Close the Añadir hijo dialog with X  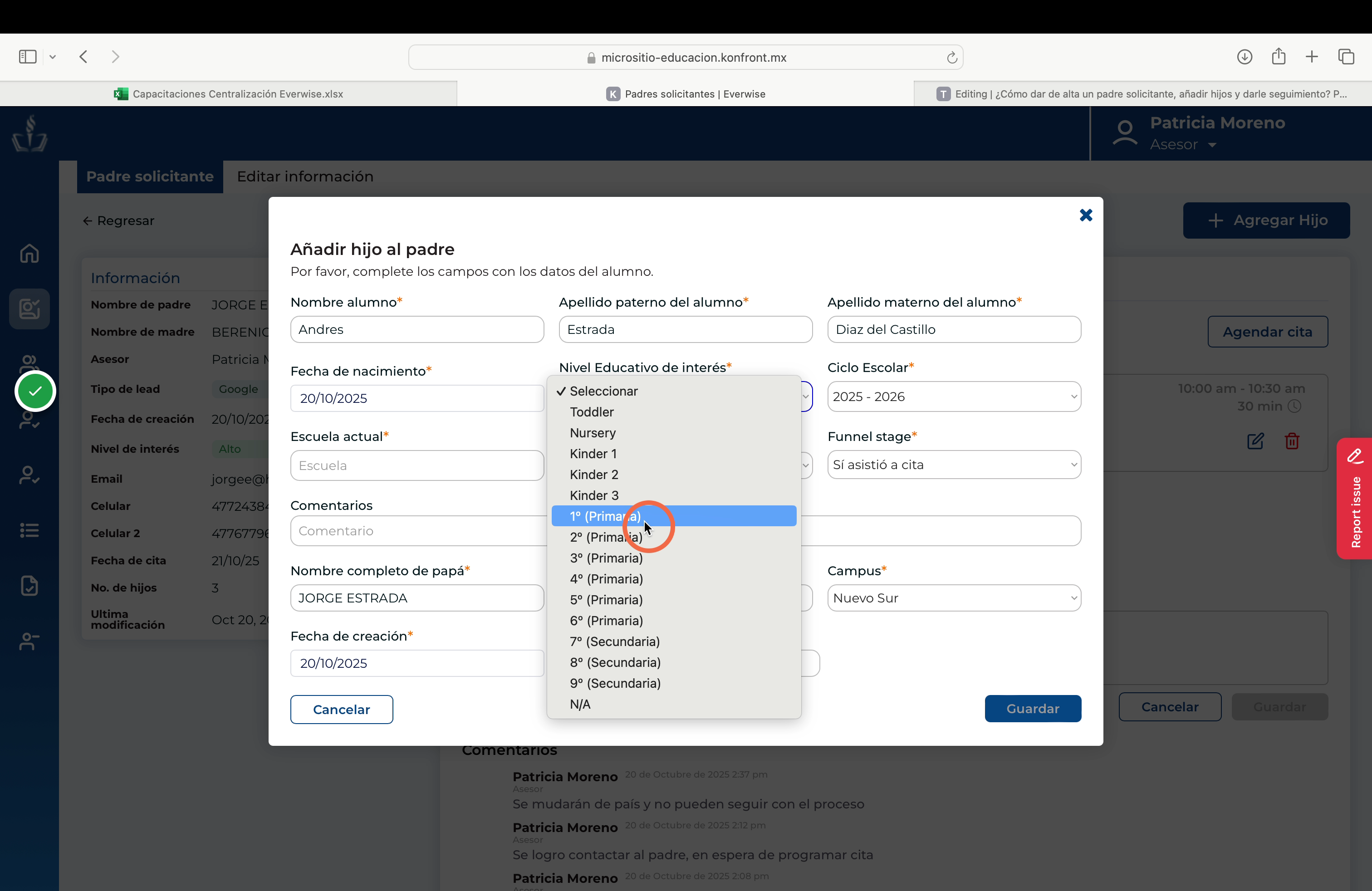[1086, 215]
